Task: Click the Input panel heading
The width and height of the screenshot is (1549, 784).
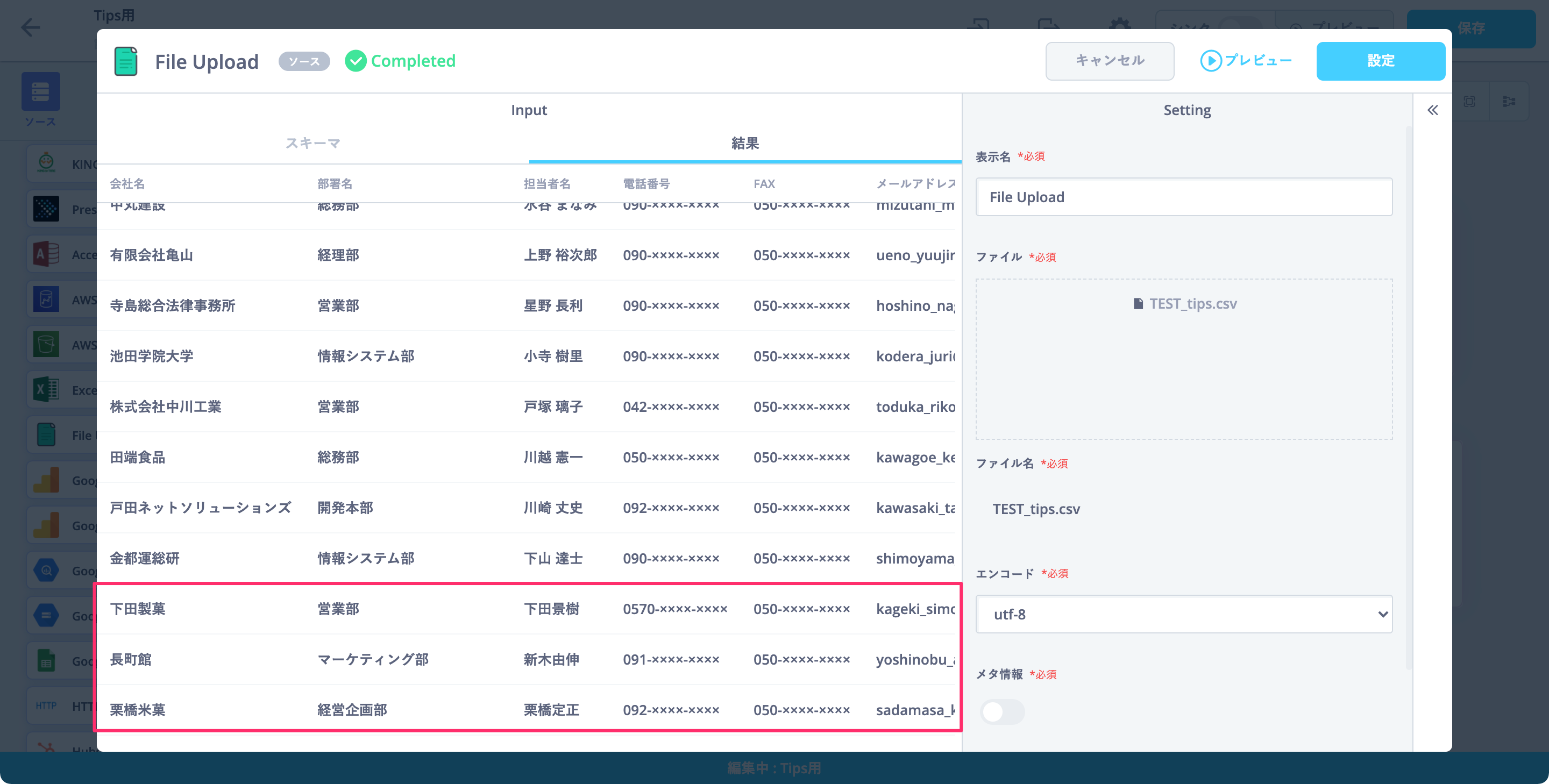Action: 529,110
